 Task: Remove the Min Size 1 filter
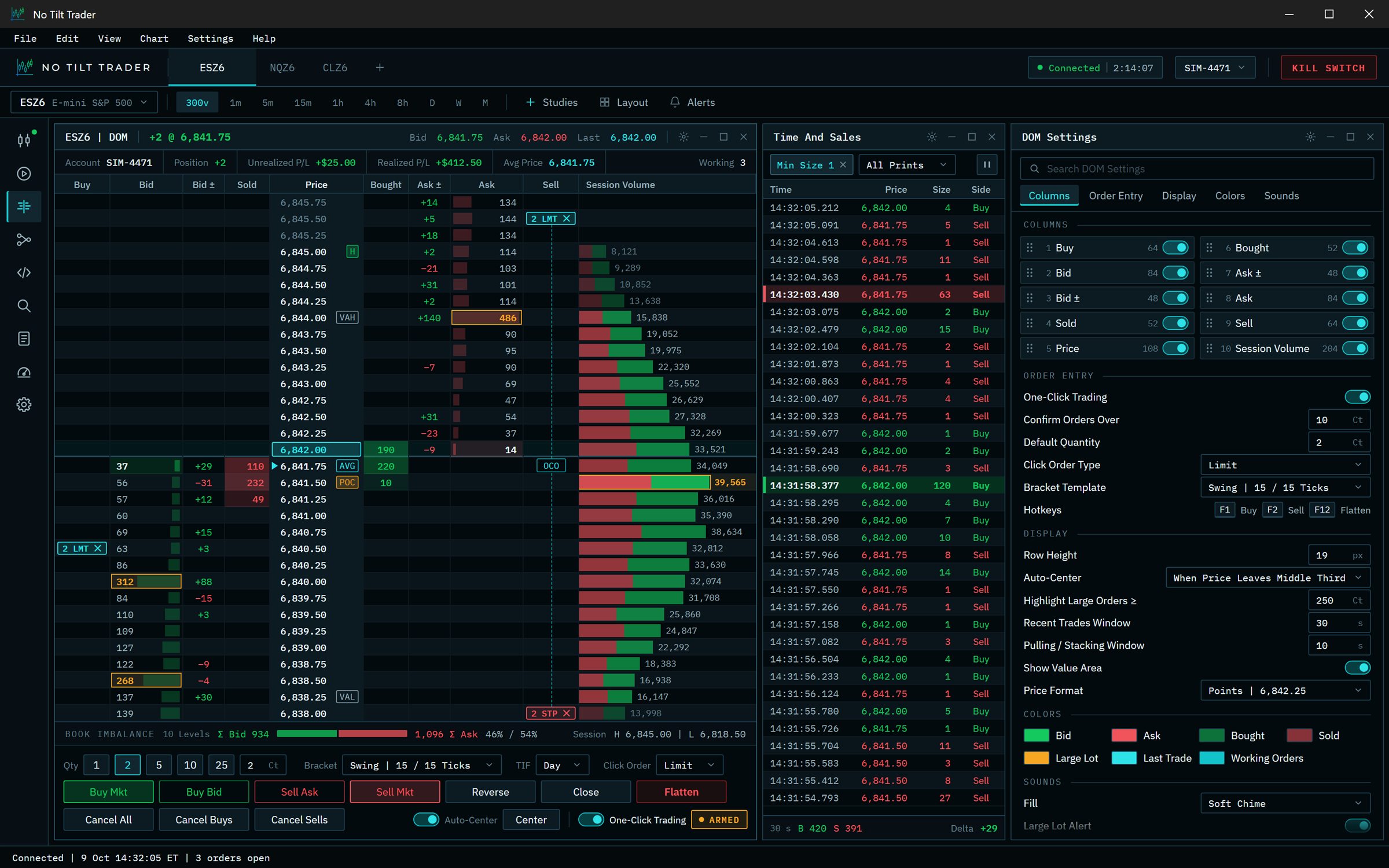pos(843,165)
